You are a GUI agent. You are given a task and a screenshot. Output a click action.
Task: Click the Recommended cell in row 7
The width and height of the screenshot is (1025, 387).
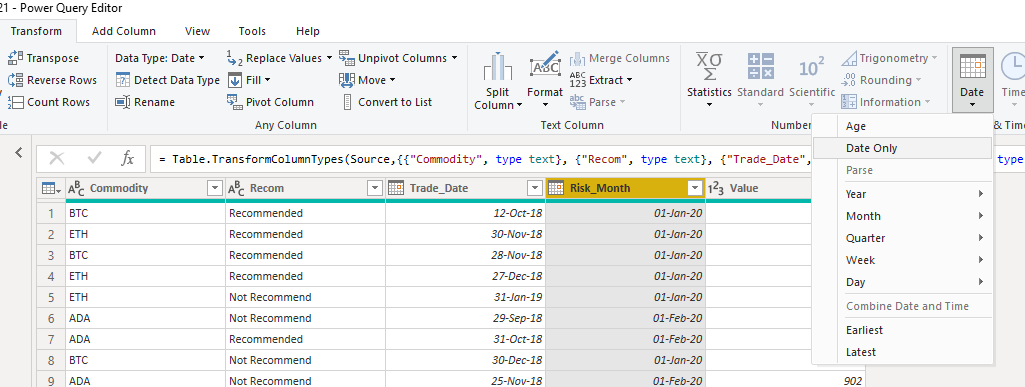(x=305, y=339)
